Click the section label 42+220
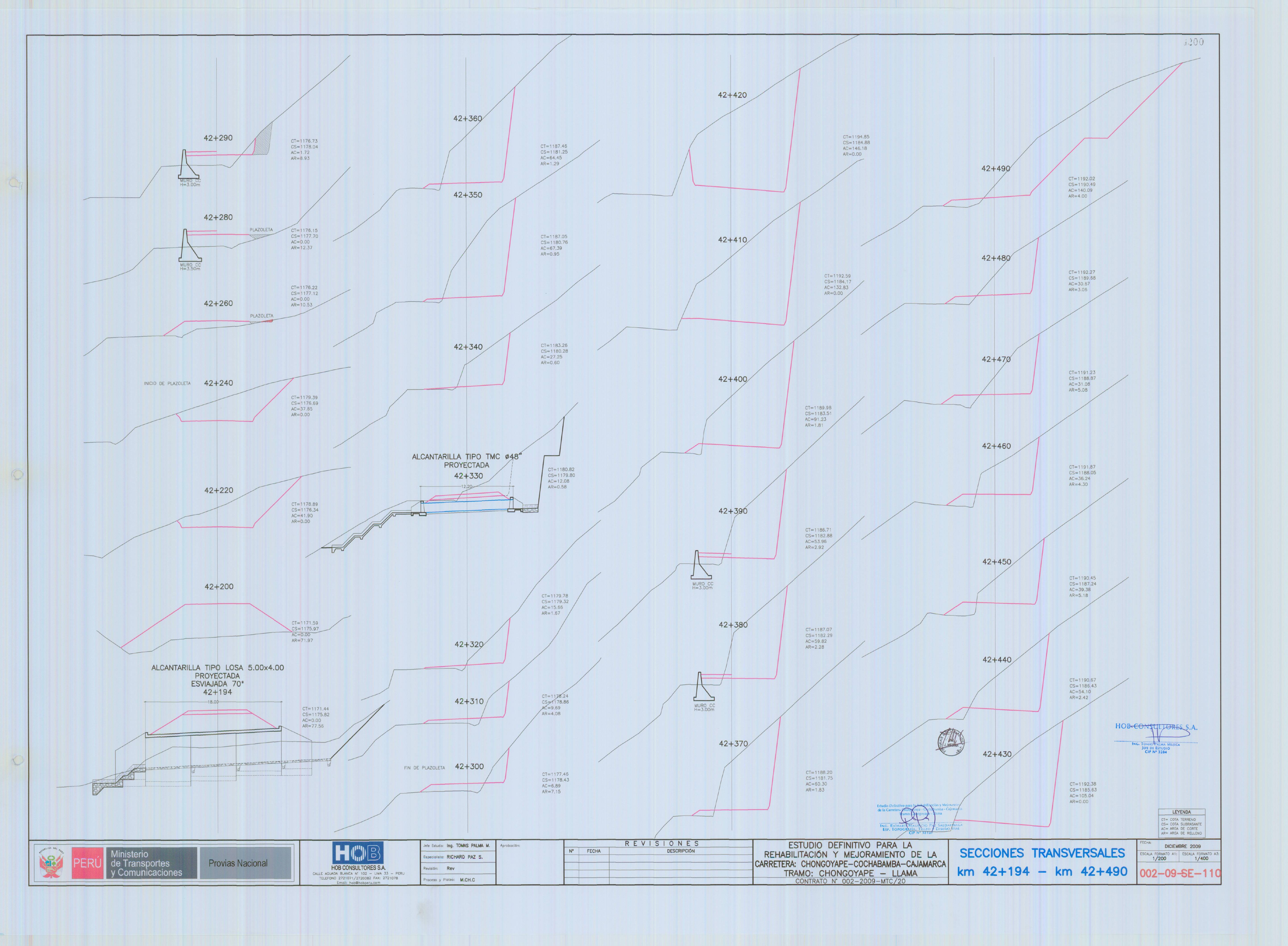 pyautogui.click(x=219, y=490)
